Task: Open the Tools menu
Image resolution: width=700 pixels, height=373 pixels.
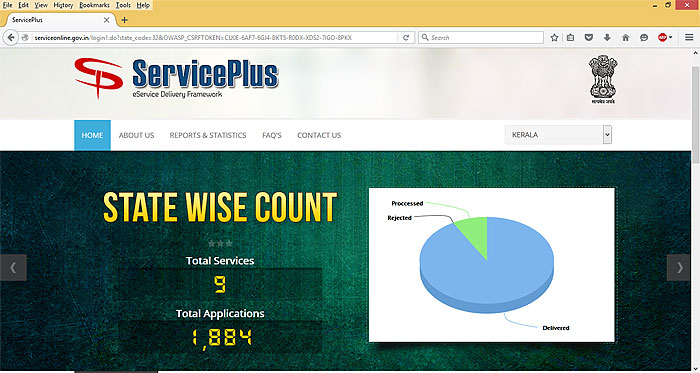Action: click(x=123, y=5)
